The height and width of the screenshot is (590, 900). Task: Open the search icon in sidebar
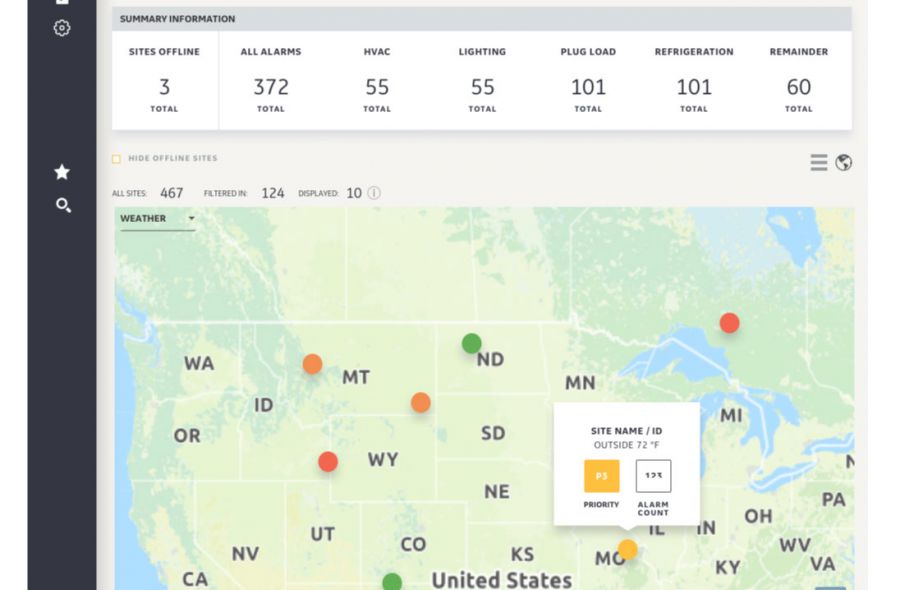63,205
